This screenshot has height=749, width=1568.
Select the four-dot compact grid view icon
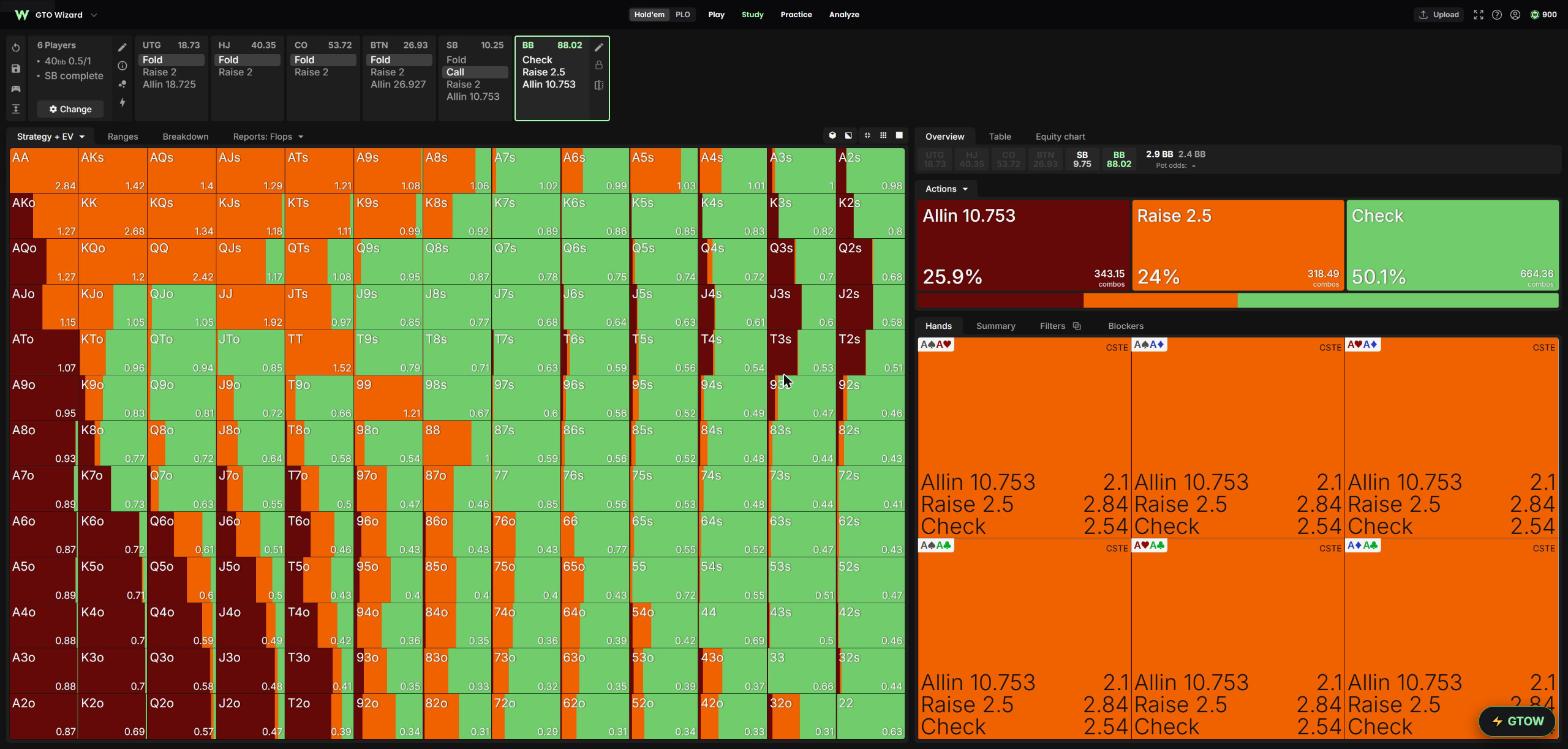coord(867,136)
